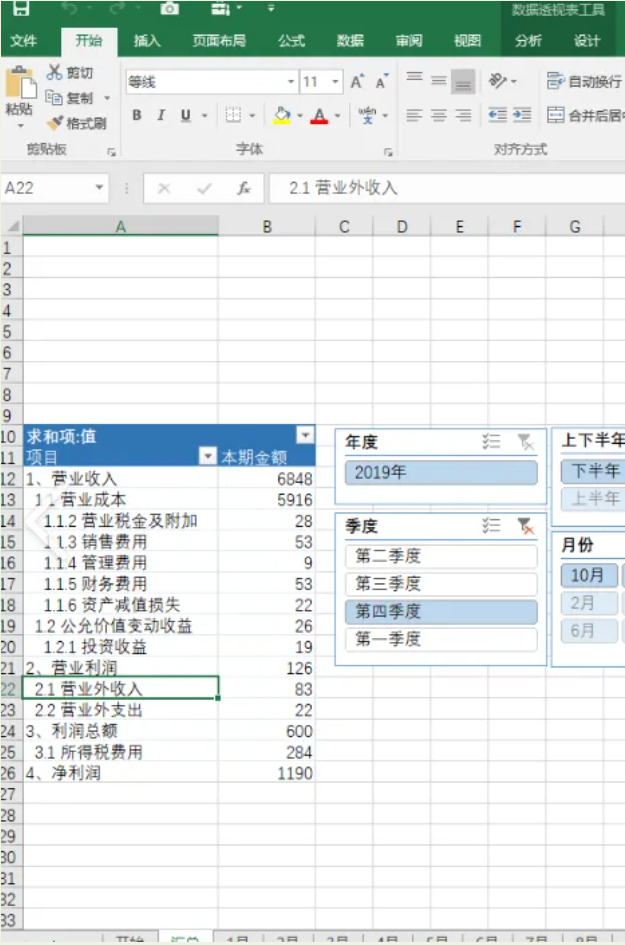Screen dimensions: 625x945
Task: Click cell with 1、营业收入
Action: (121, 479)
